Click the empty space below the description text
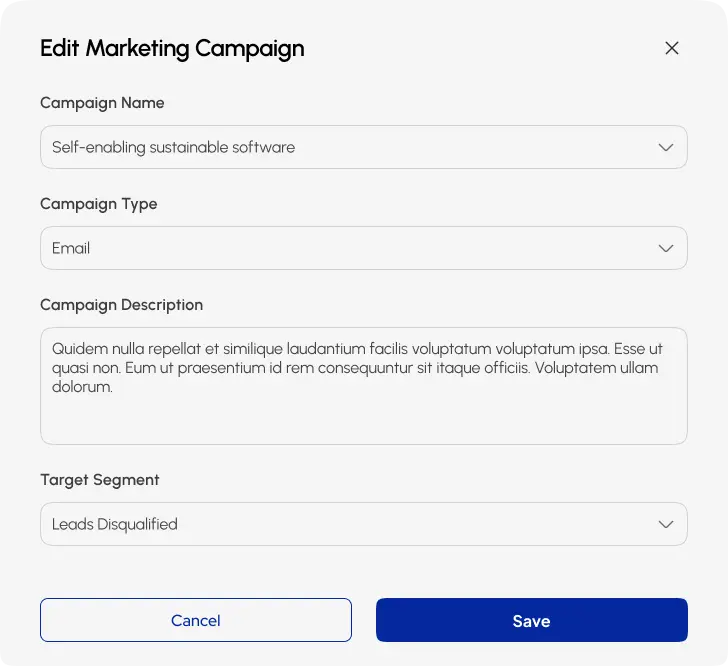Screen dimensions: 728x666 (x=364, y=420)
